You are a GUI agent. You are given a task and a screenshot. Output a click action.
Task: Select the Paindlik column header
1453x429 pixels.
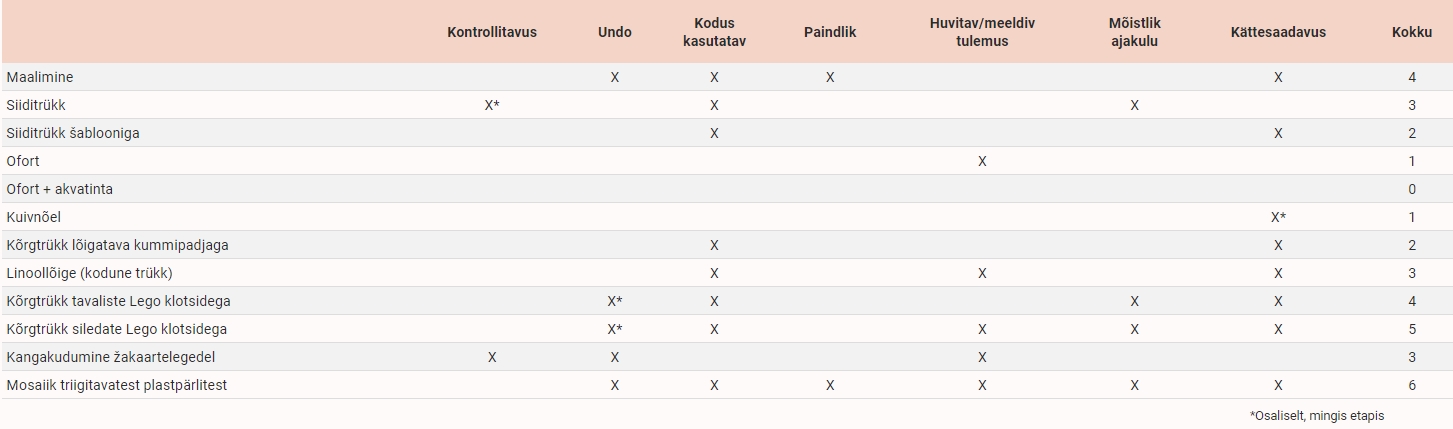[x=829, y=32]
